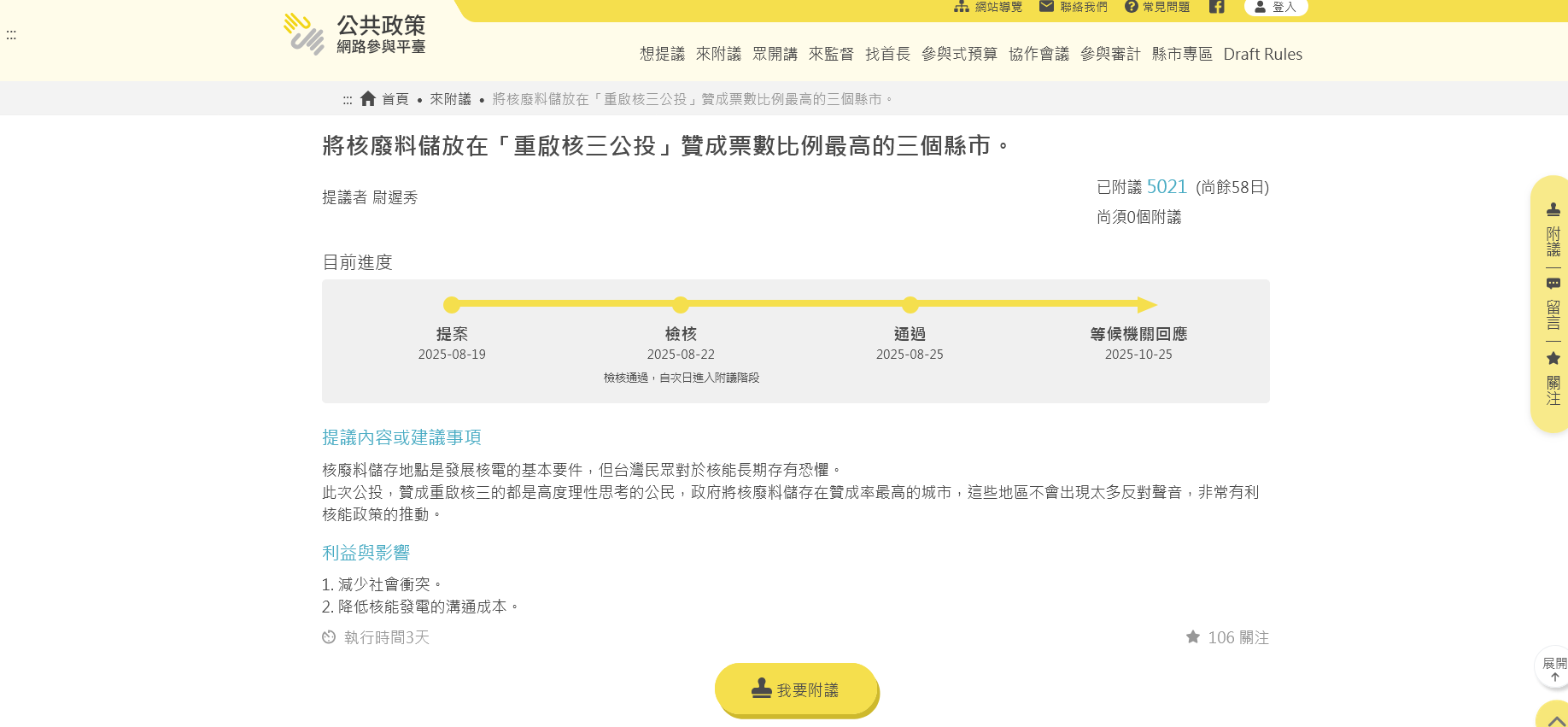This screenshot has width=1568, height=727.
Task: Open the Facebook page icon
Action: [1217, 7]
